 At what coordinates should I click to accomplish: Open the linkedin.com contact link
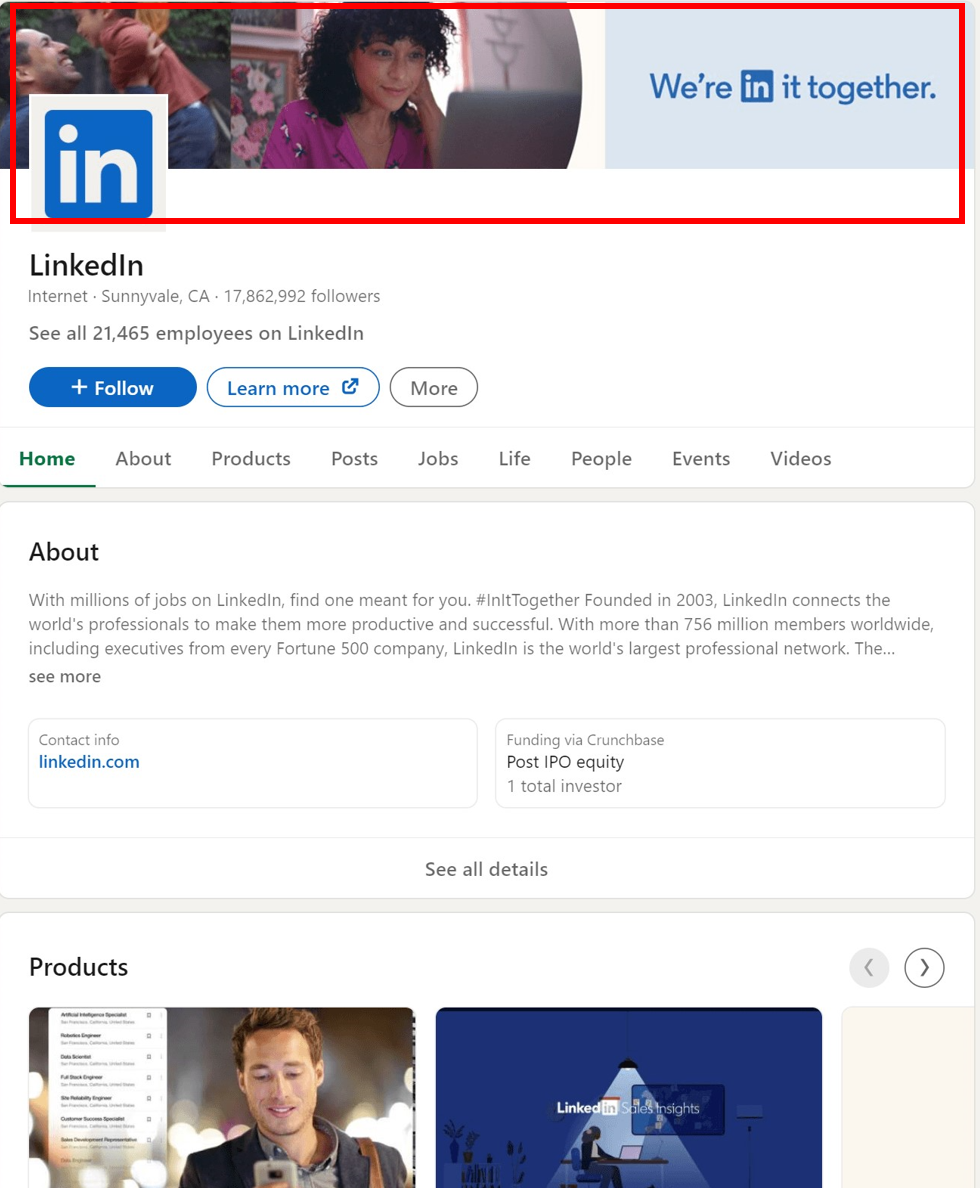coord(89,761)
